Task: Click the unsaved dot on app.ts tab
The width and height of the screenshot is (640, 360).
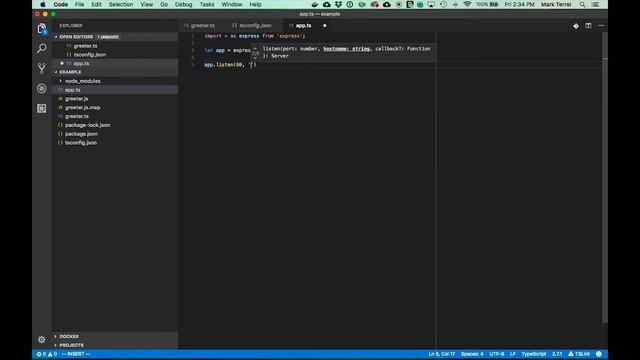Action: pos(324,26)
